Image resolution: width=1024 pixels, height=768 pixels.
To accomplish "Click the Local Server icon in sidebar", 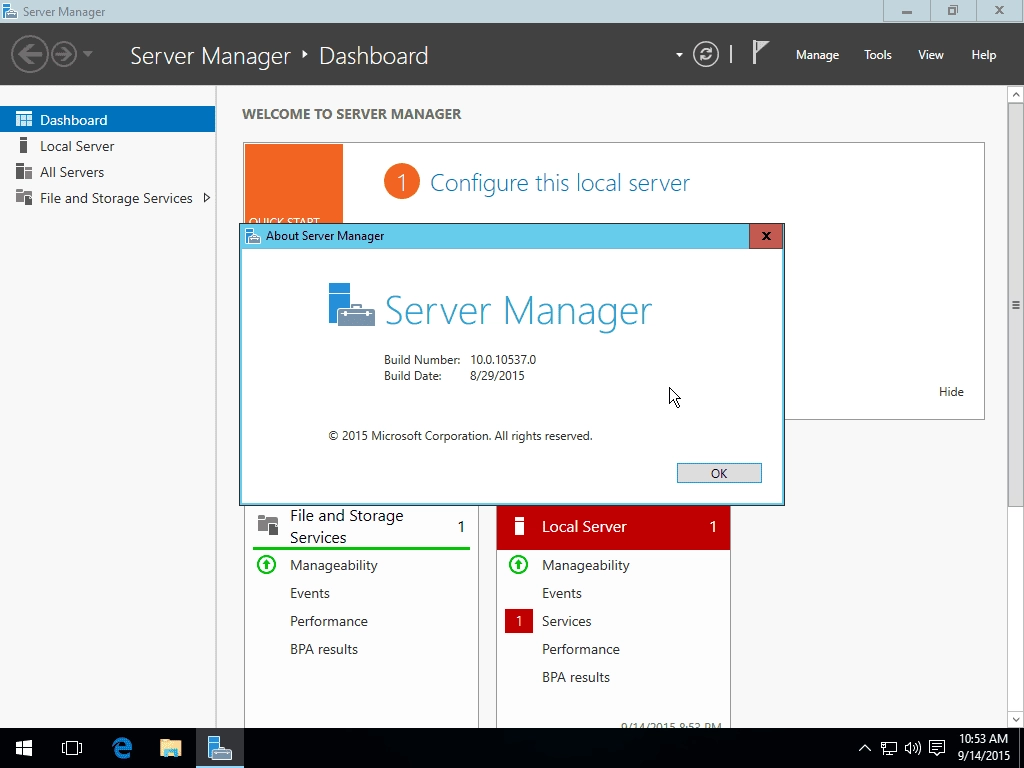I will tap(24, 145).
